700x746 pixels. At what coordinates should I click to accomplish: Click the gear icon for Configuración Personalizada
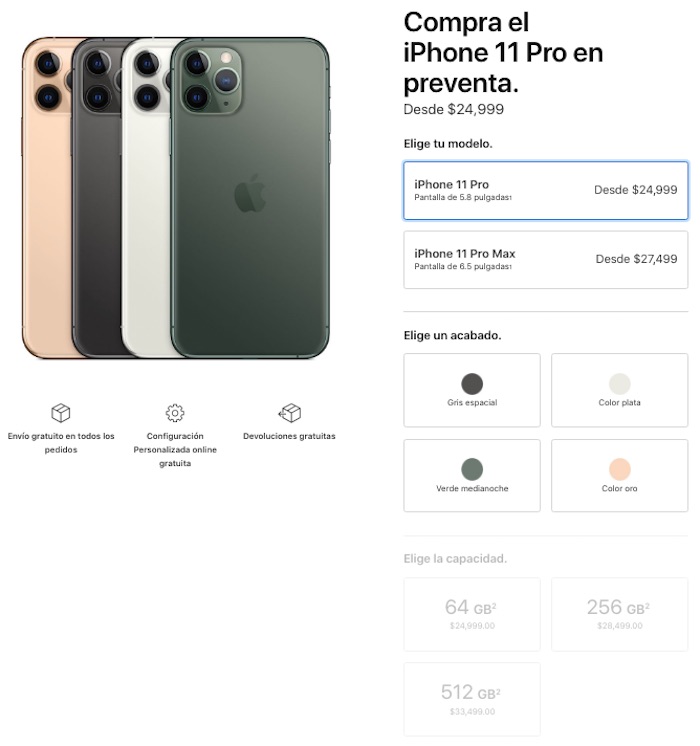(x=175, y=413)
